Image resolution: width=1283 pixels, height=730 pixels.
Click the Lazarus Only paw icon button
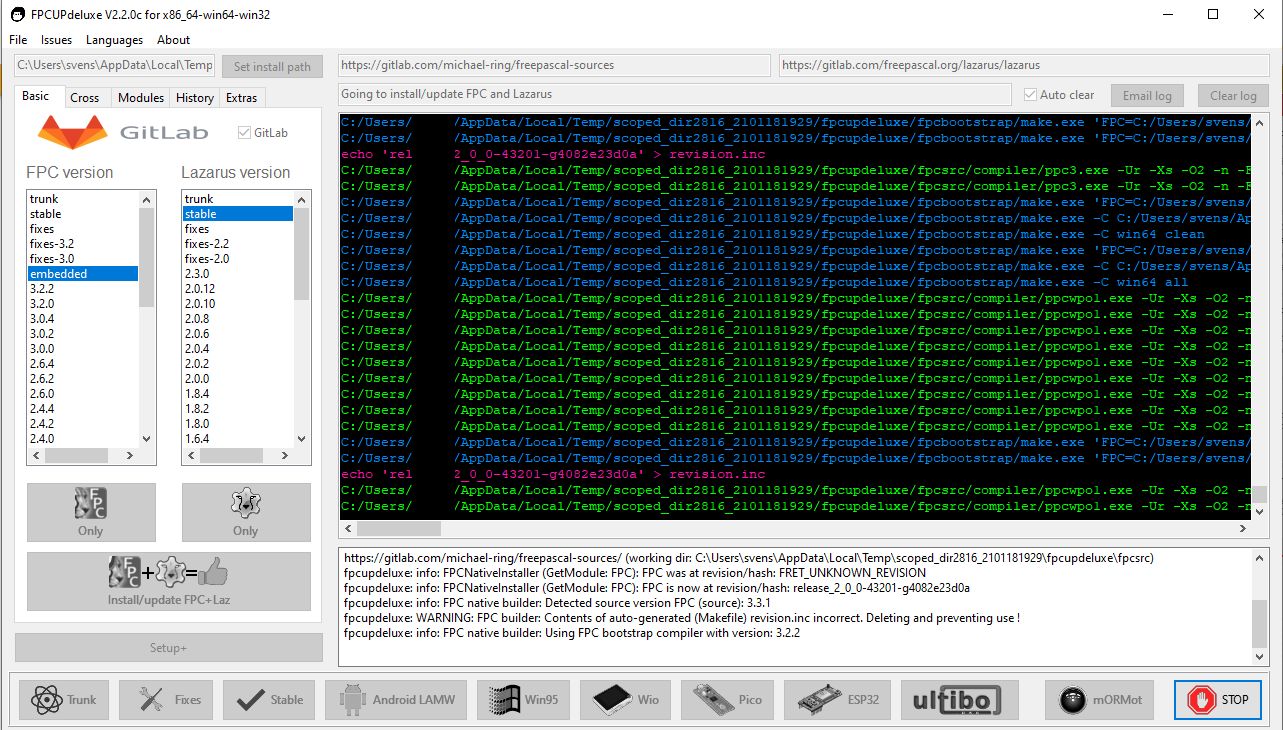click(246, 513)
